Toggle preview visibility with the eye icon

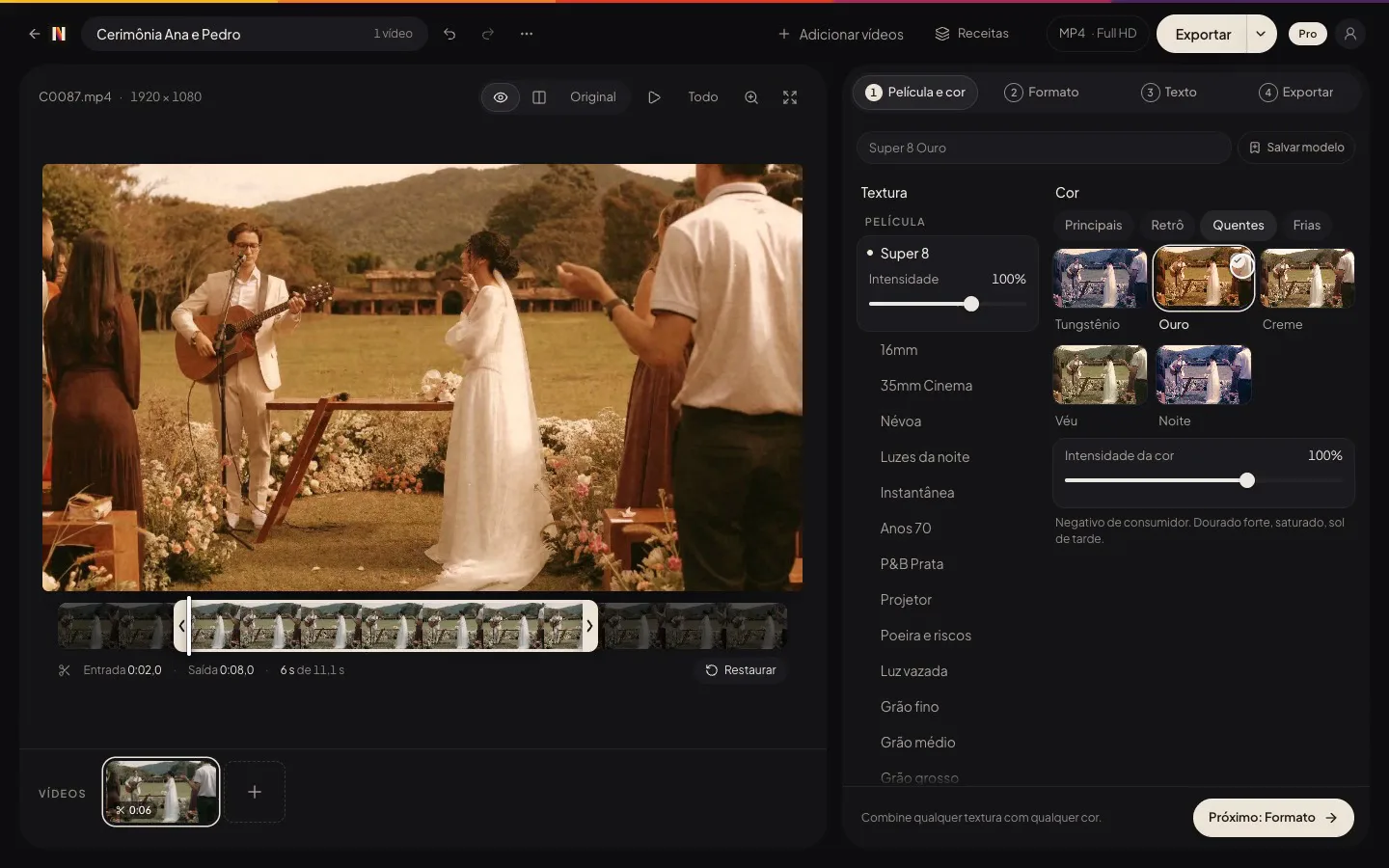click(501, 97)
